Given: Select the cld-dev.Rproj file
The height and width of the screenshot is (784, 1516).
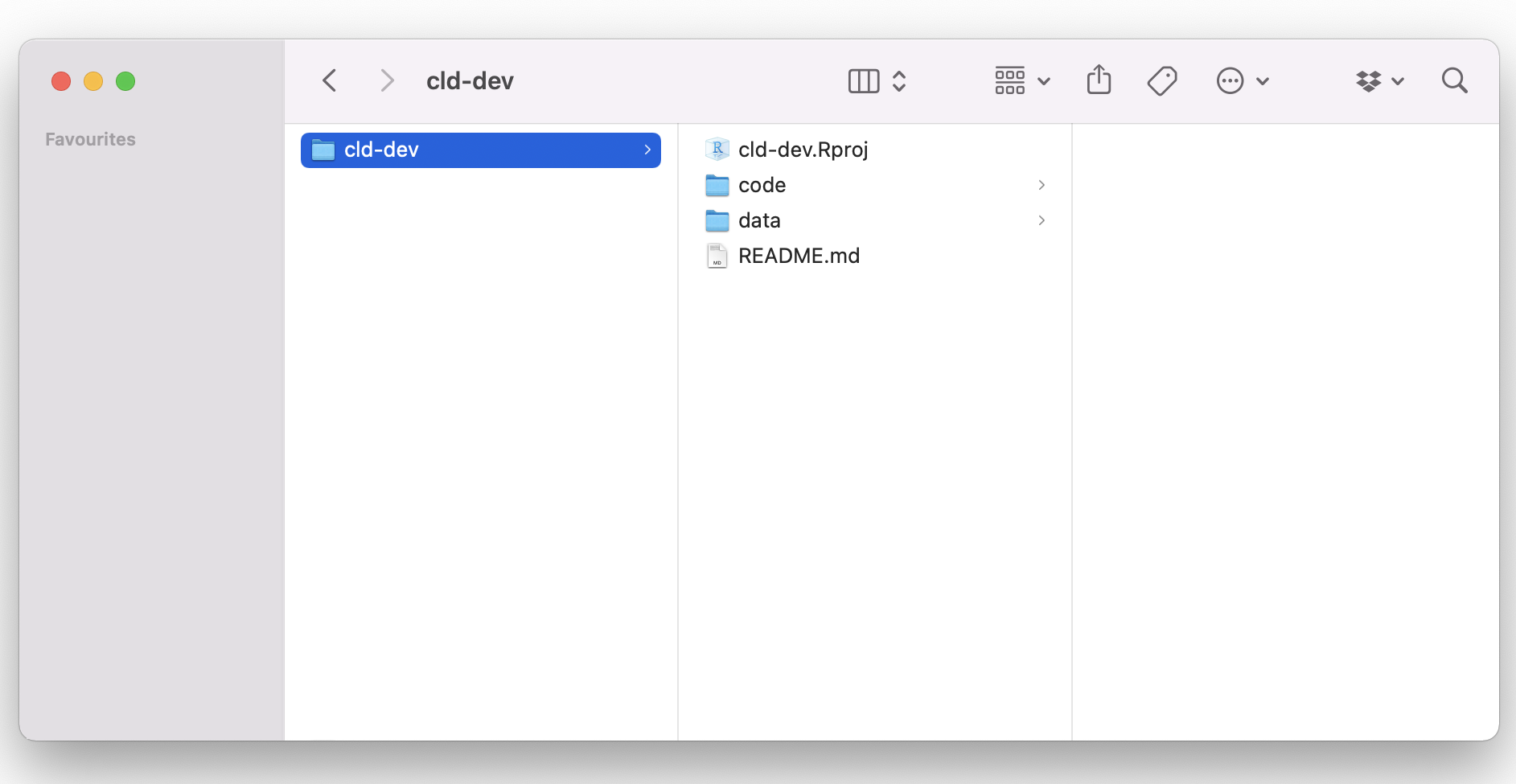Looking at the screenshot, I should (x=803, y=149).
